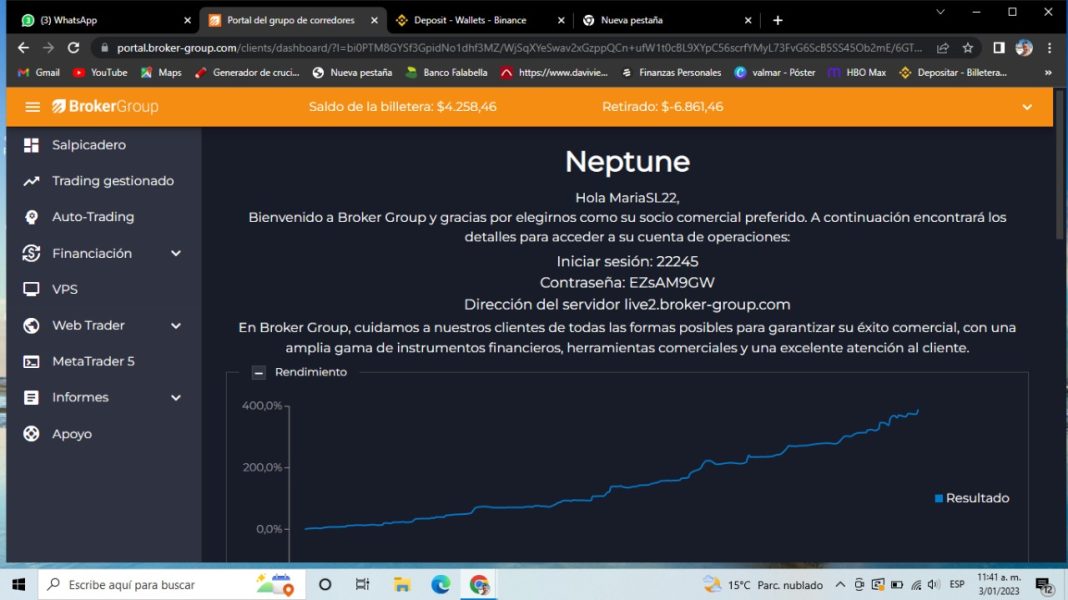Viewport: 1068px width, 600px height.
Task: Open File Explorer from the taskbar
Action: coord(402,584)
